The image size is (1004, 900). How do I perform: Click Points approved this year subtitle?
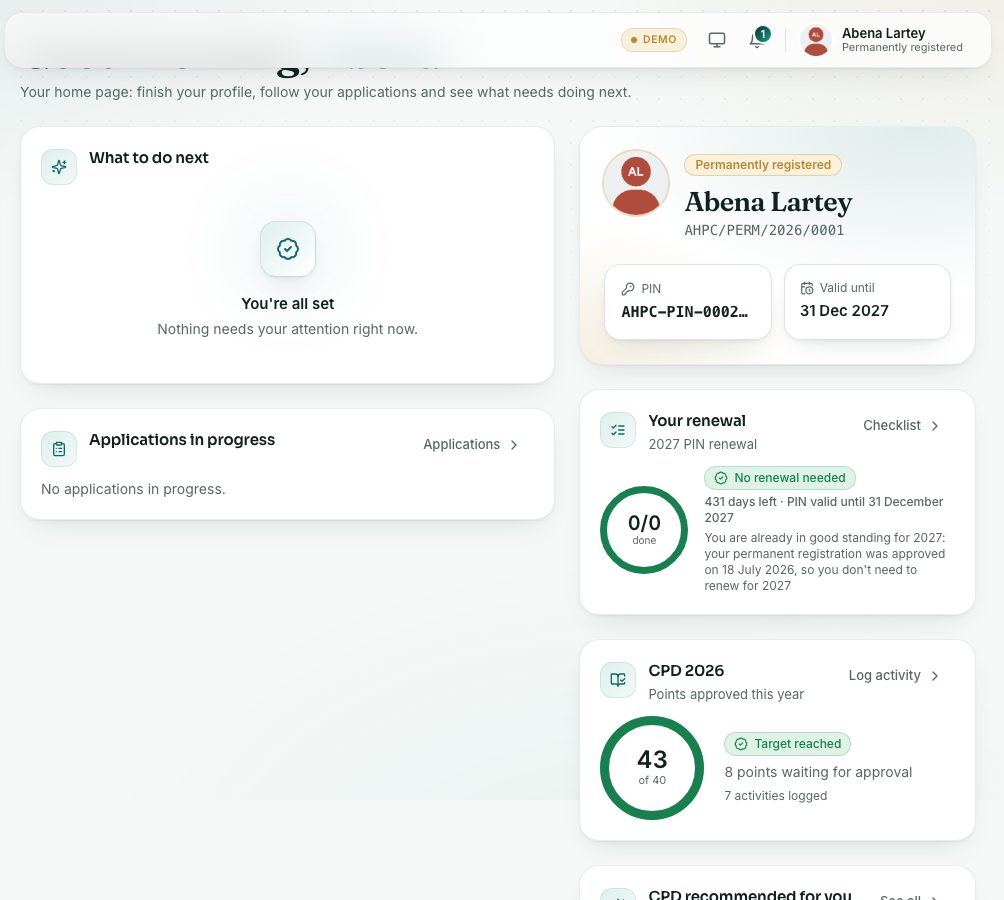[x=726, y=695]
